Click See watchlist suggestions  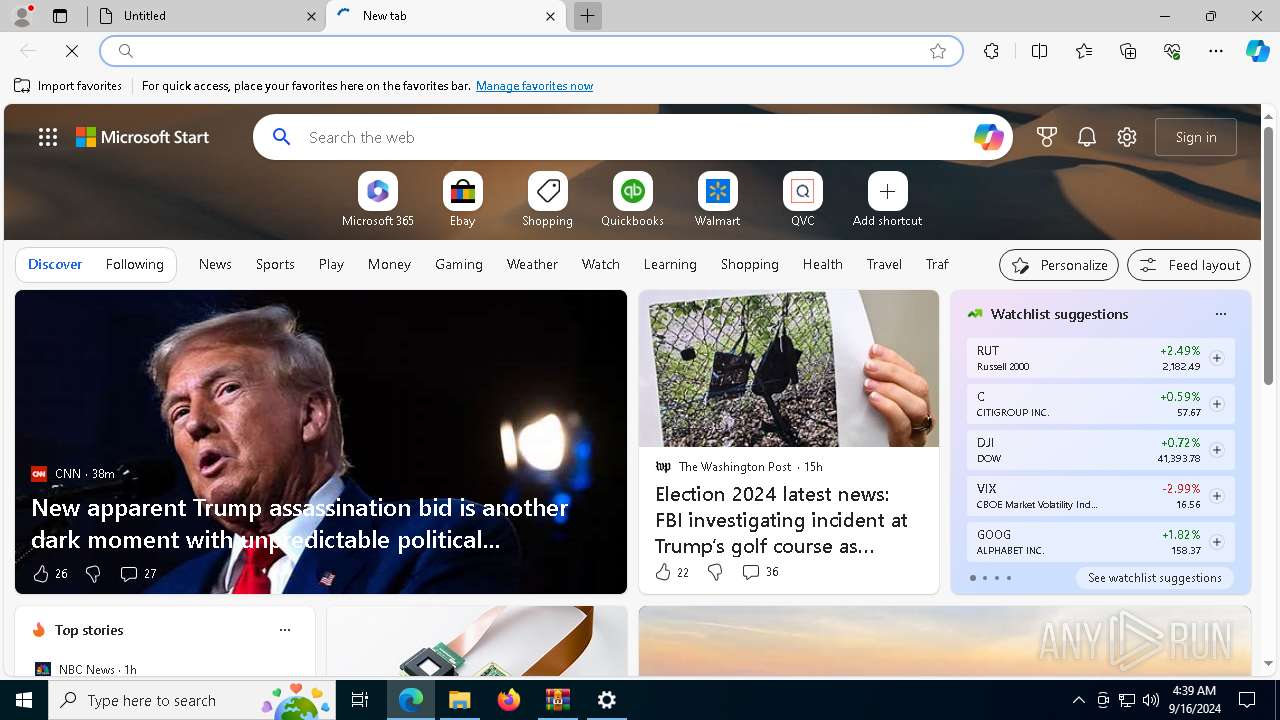pos(1155,578)
